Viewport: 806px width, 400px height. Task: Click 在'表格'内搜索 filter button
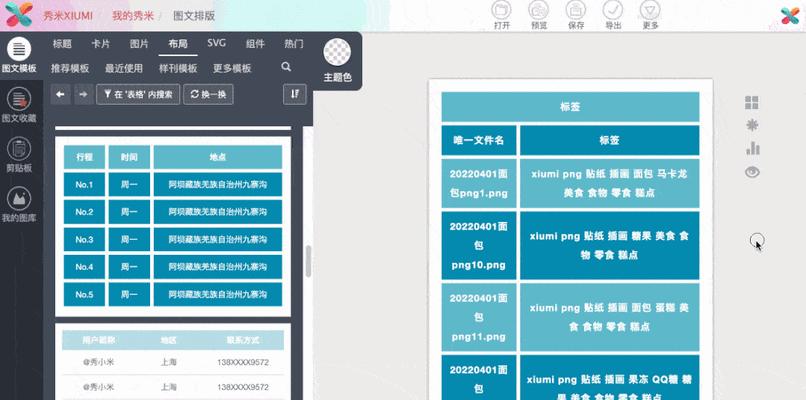[x=138, y=94]
